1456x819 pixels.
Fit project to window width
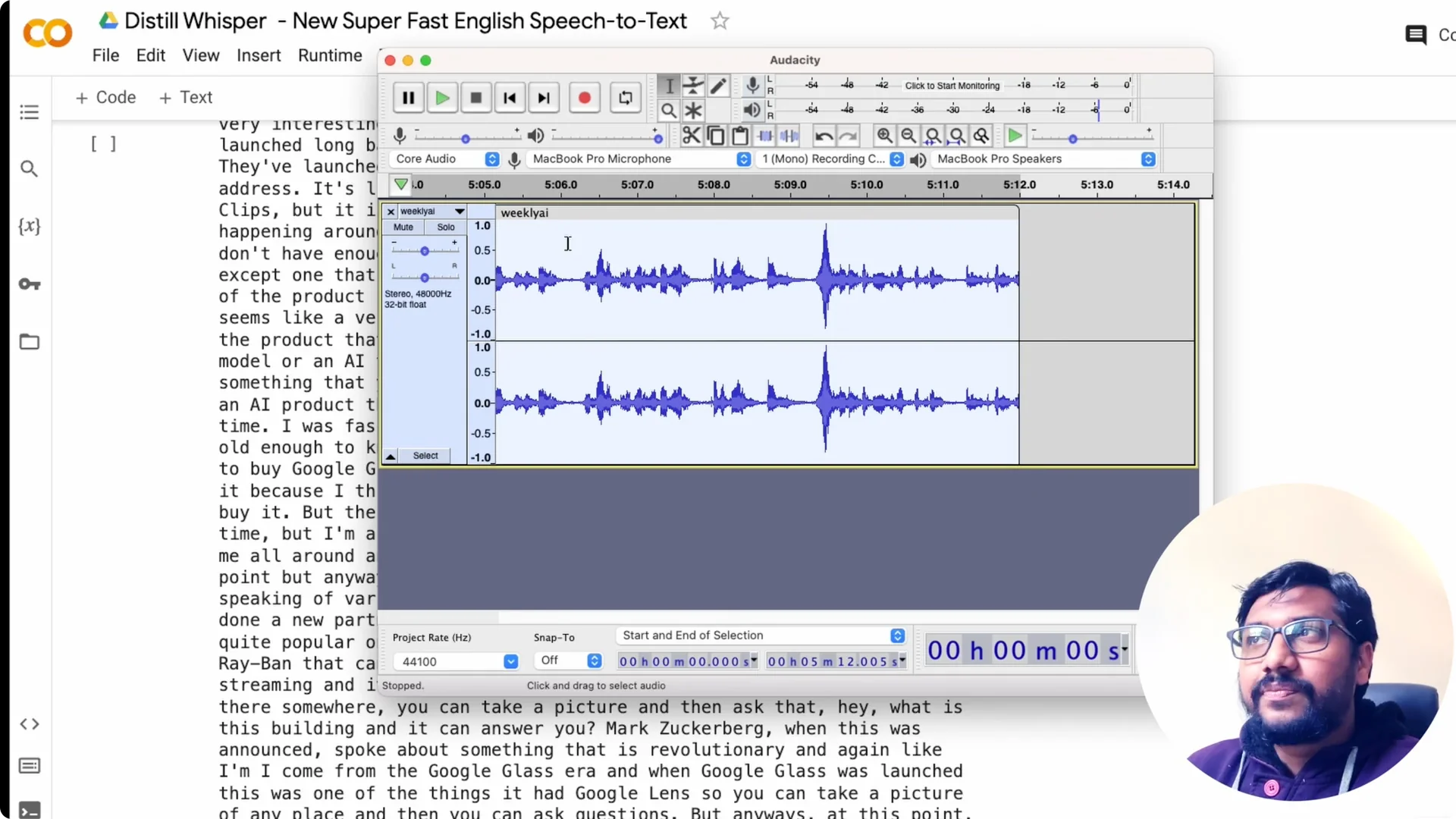958,135
